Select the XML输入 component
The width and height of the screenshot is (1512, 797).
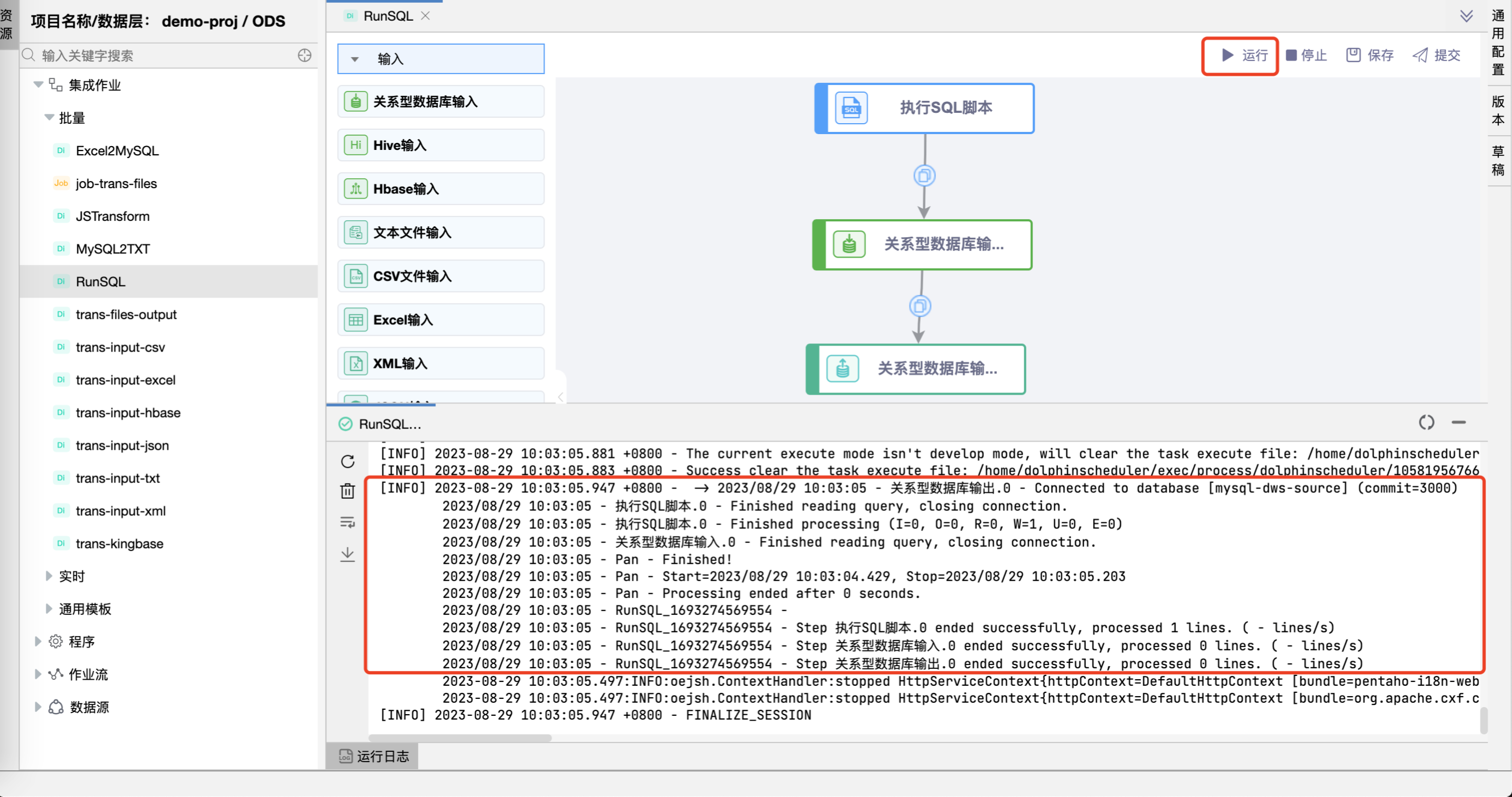tap(441, 363)
